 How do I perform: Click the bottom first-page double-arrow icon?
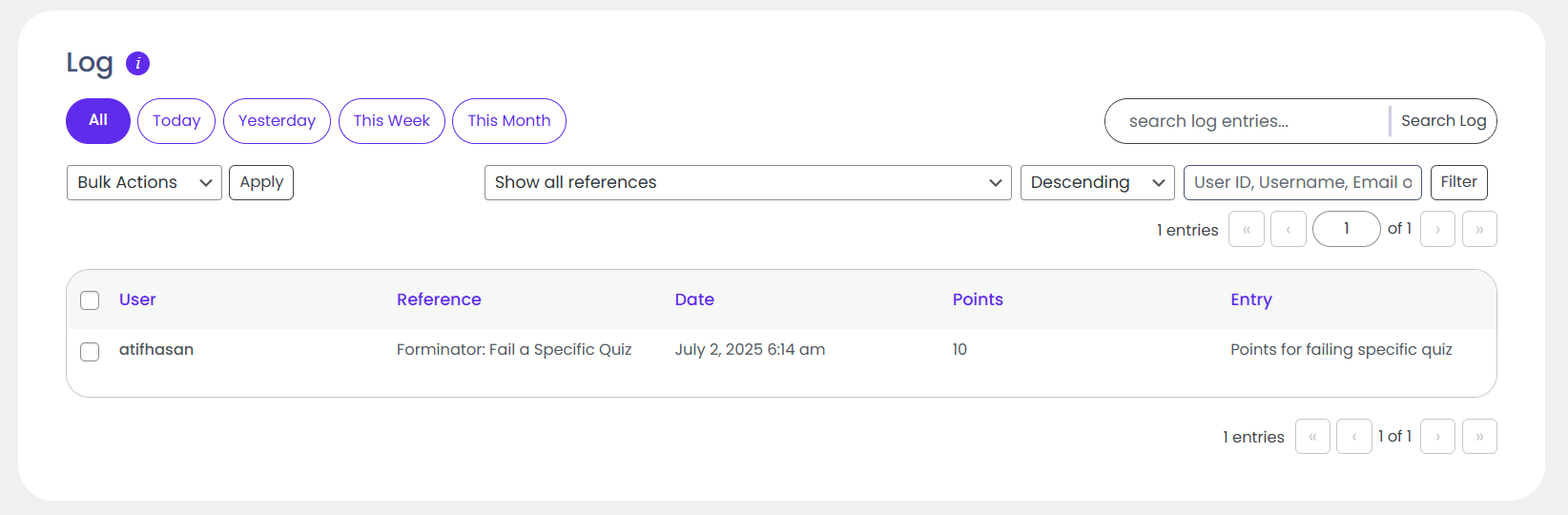[1312, 437]
